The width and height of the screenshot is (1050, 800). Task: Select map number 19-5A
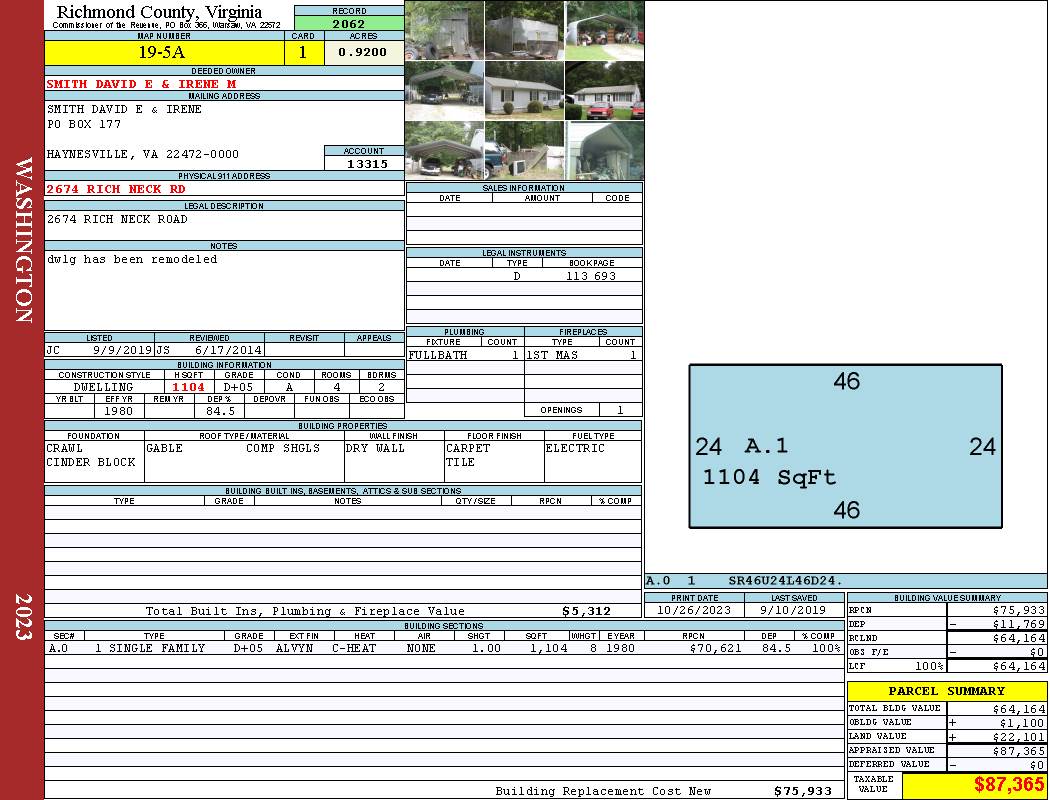tap(161, 52)
